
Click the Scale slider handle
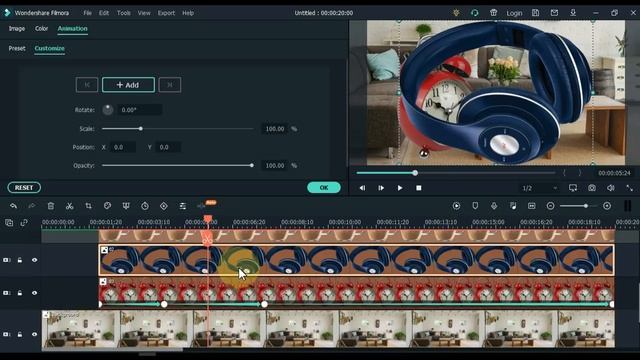tap(140, 129)
